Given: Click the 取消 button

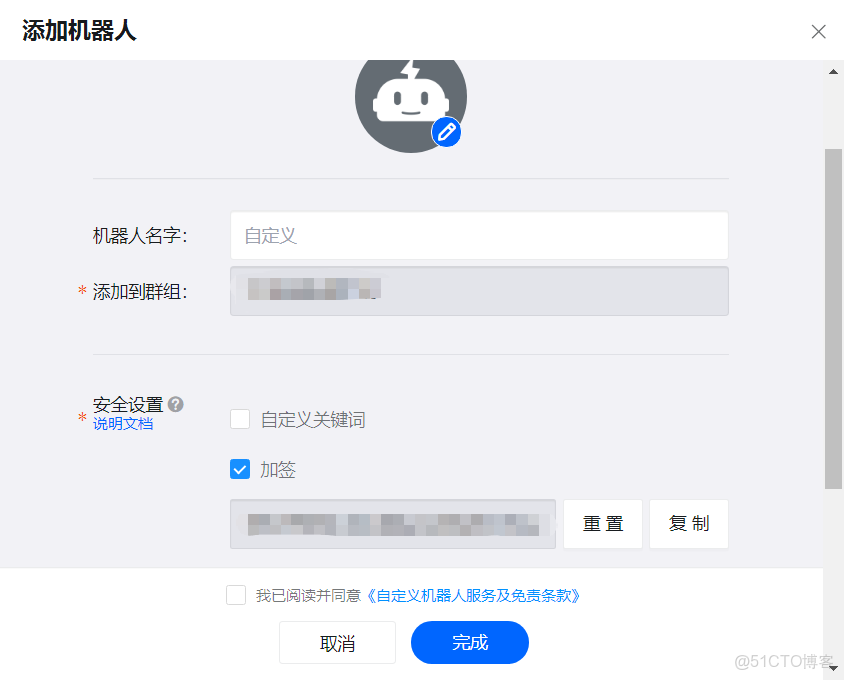Looking at the screenshot, I should click(x=337, y=643).
